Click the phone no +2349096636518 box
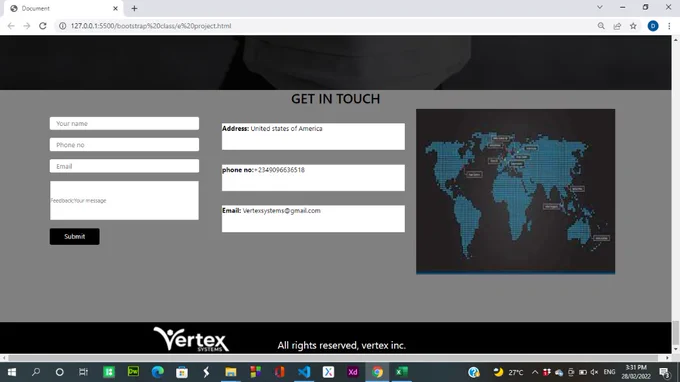 pos(313,178)
